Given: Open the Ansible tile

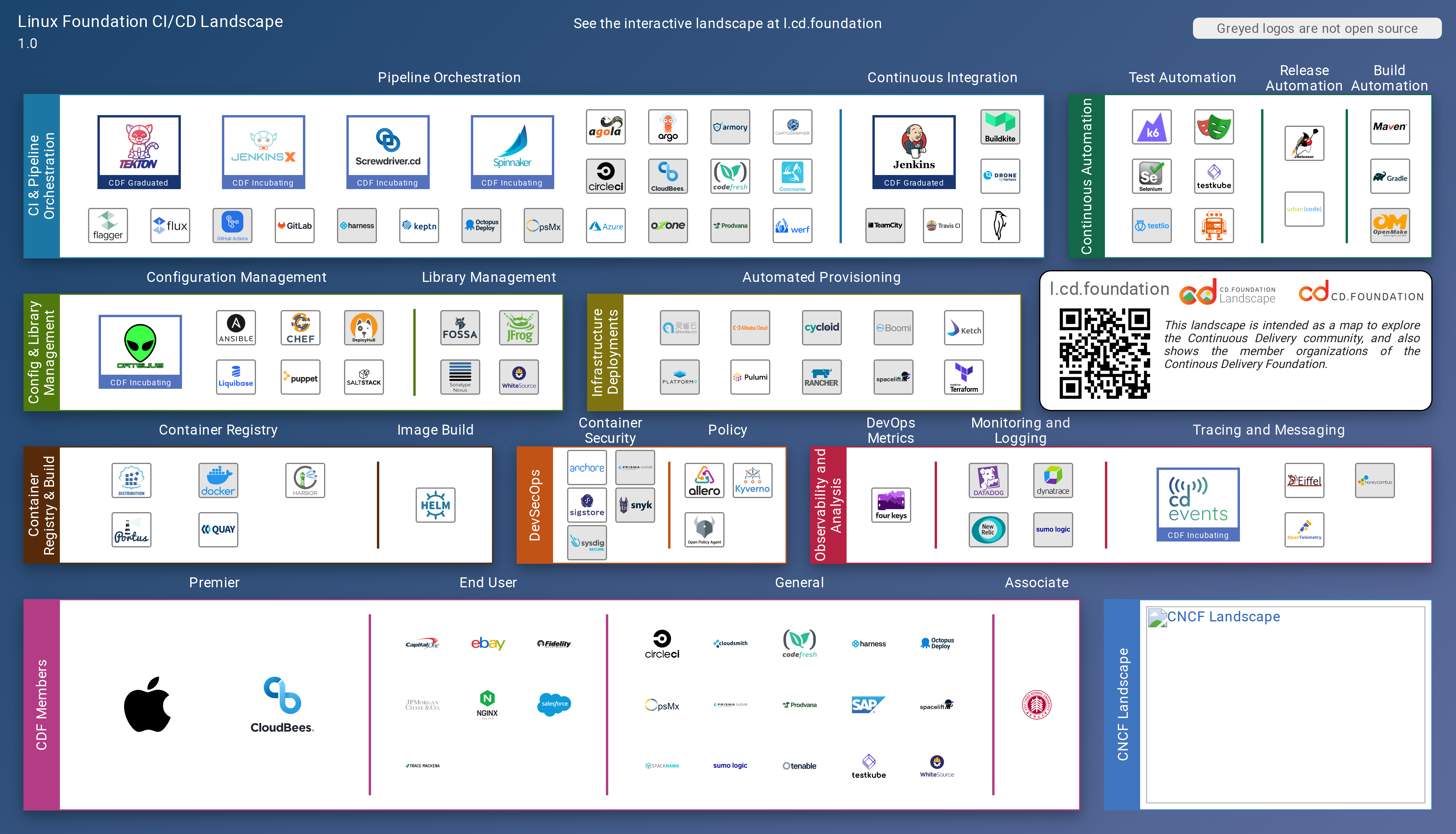Looking at the screenshot, I should tap(236, 328).
